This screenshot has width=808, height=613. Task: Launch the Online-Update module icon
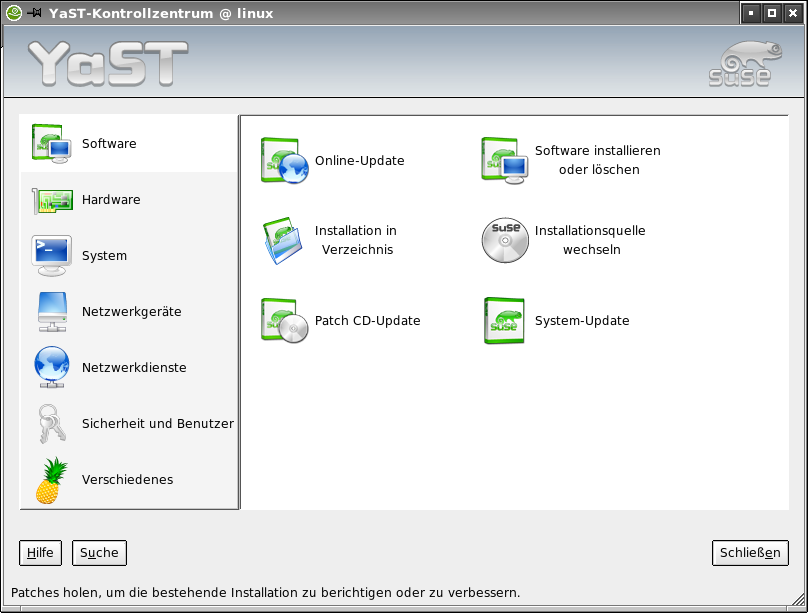pos(285,160)
